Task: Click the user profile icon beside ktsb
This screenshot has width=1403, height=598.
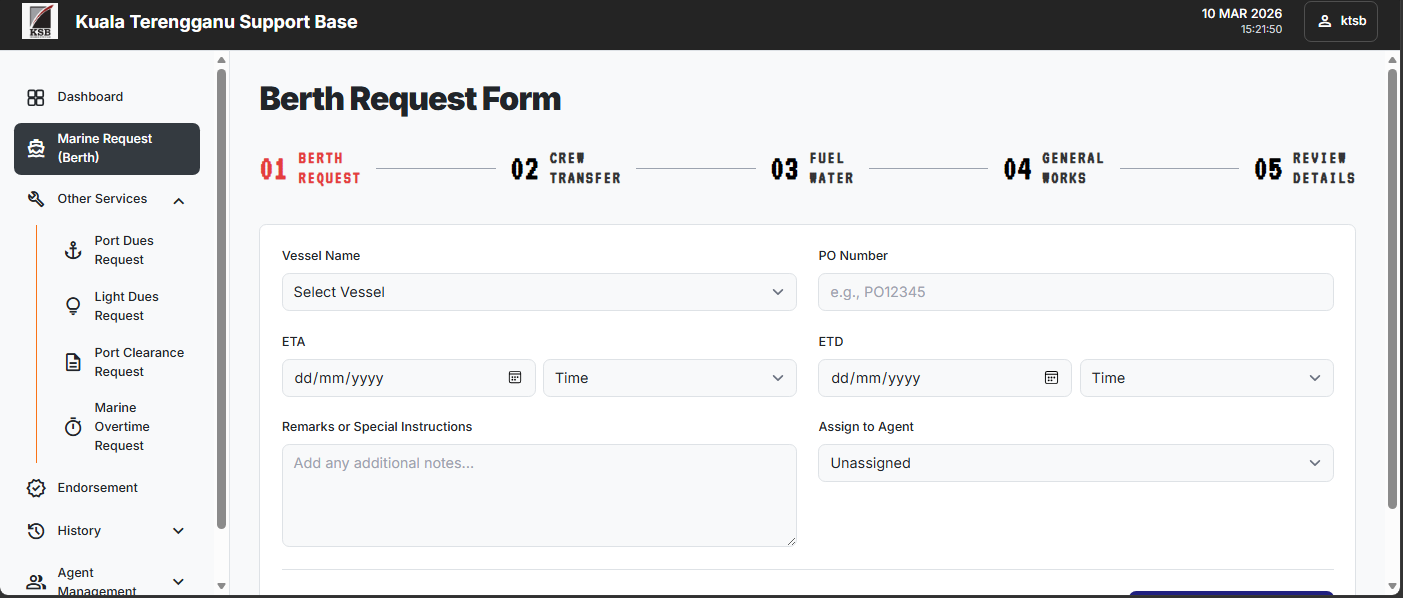Action: 1324,21
